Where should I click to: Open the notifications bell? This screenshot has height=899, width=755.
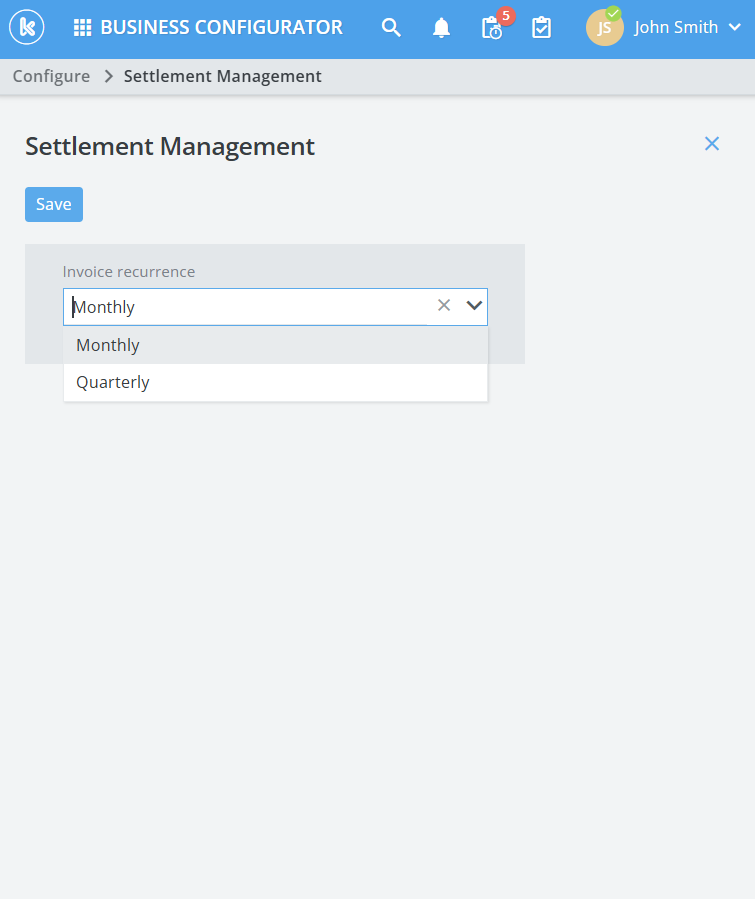(441, 28)
